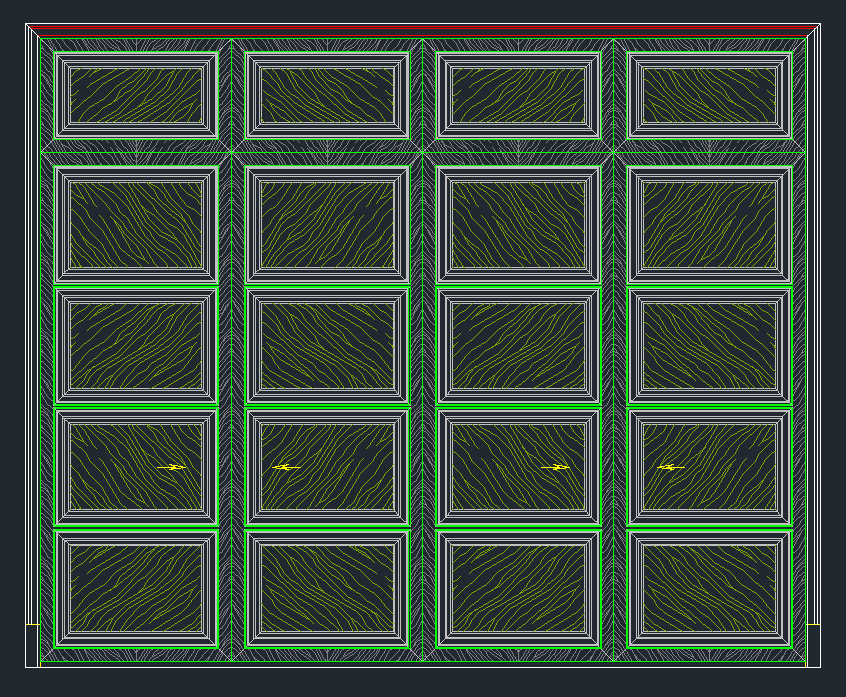Select the top-row panel in the third column

[x=518, y=95]
